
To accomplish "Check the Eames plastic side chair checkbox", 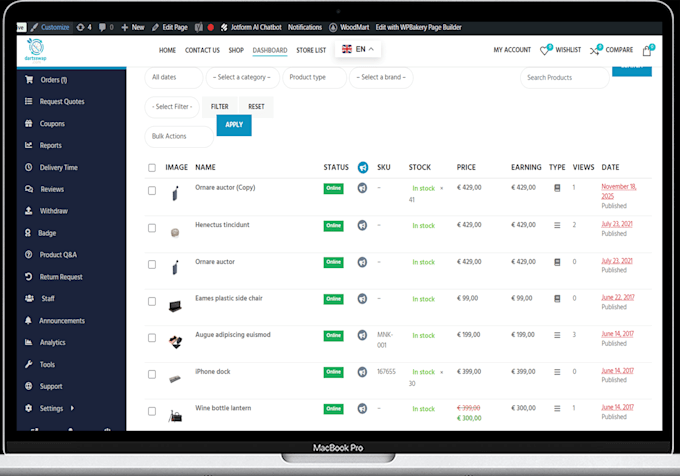I will (x=152, y=301).
